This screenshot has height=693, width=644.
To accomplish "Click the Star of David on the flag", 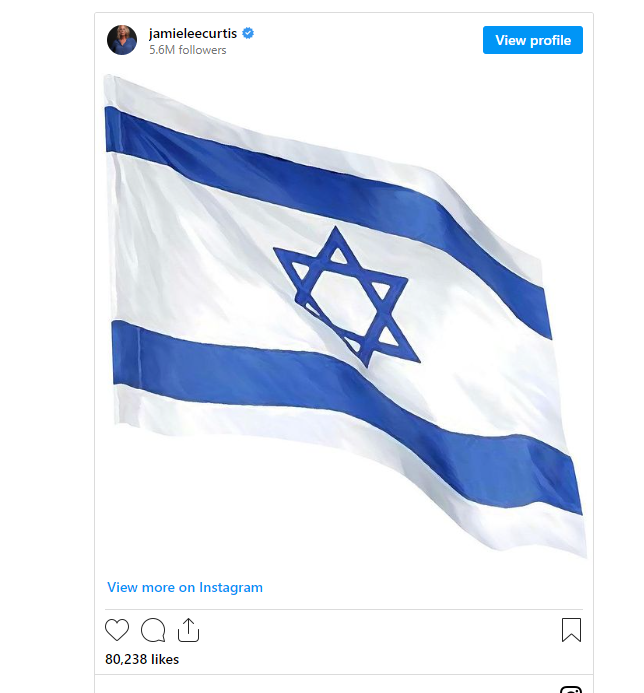I will 347,295.
